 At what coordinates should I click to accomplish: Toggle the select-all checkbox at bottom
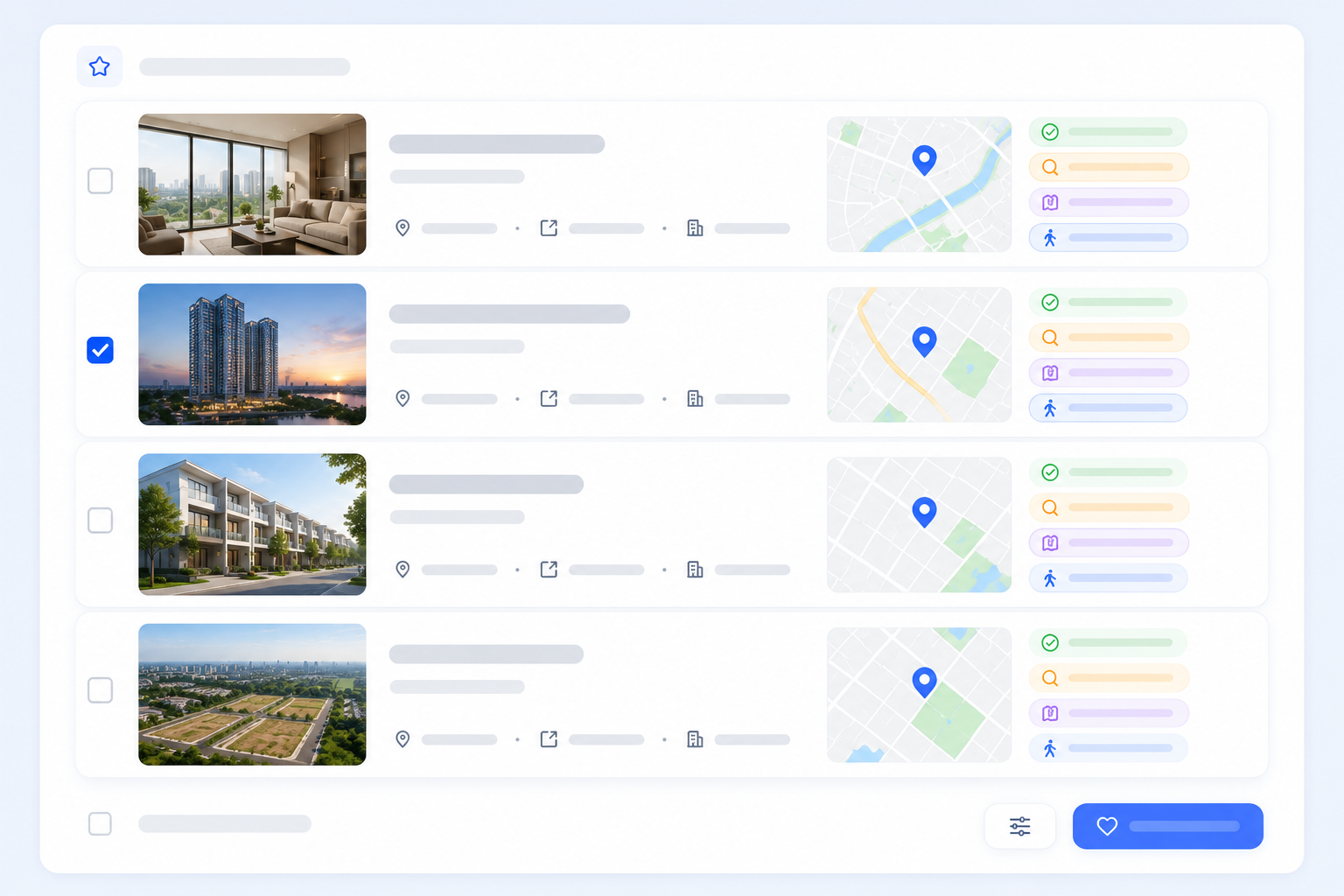(x=101, y=823)
